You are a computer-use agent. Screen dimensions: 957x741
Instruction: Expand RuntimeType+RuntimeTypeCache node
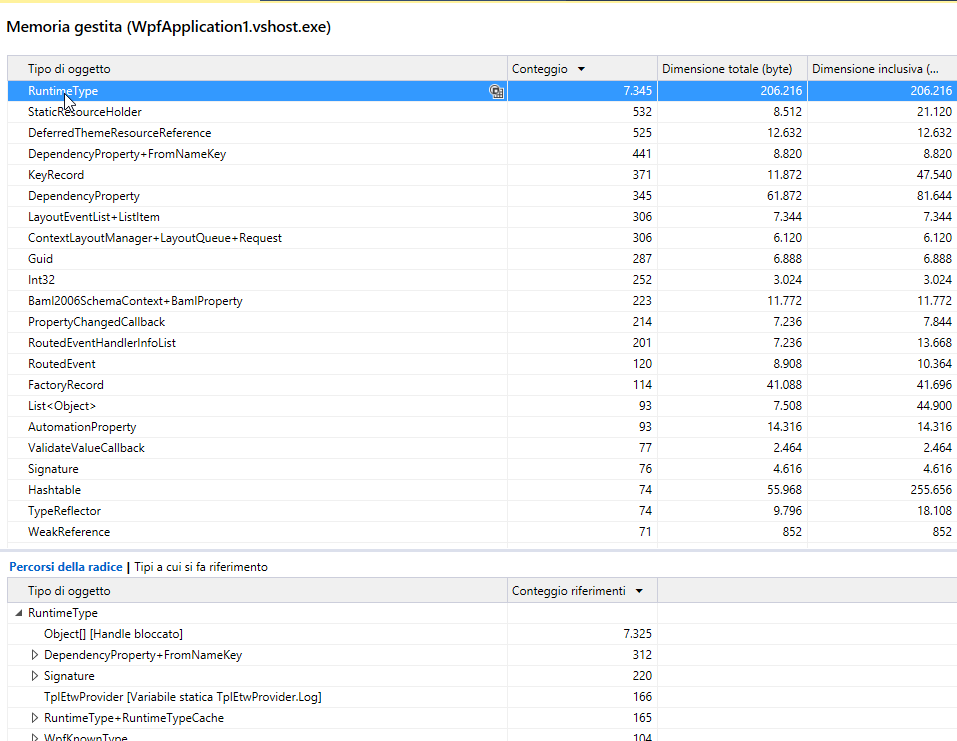[35, 718]
